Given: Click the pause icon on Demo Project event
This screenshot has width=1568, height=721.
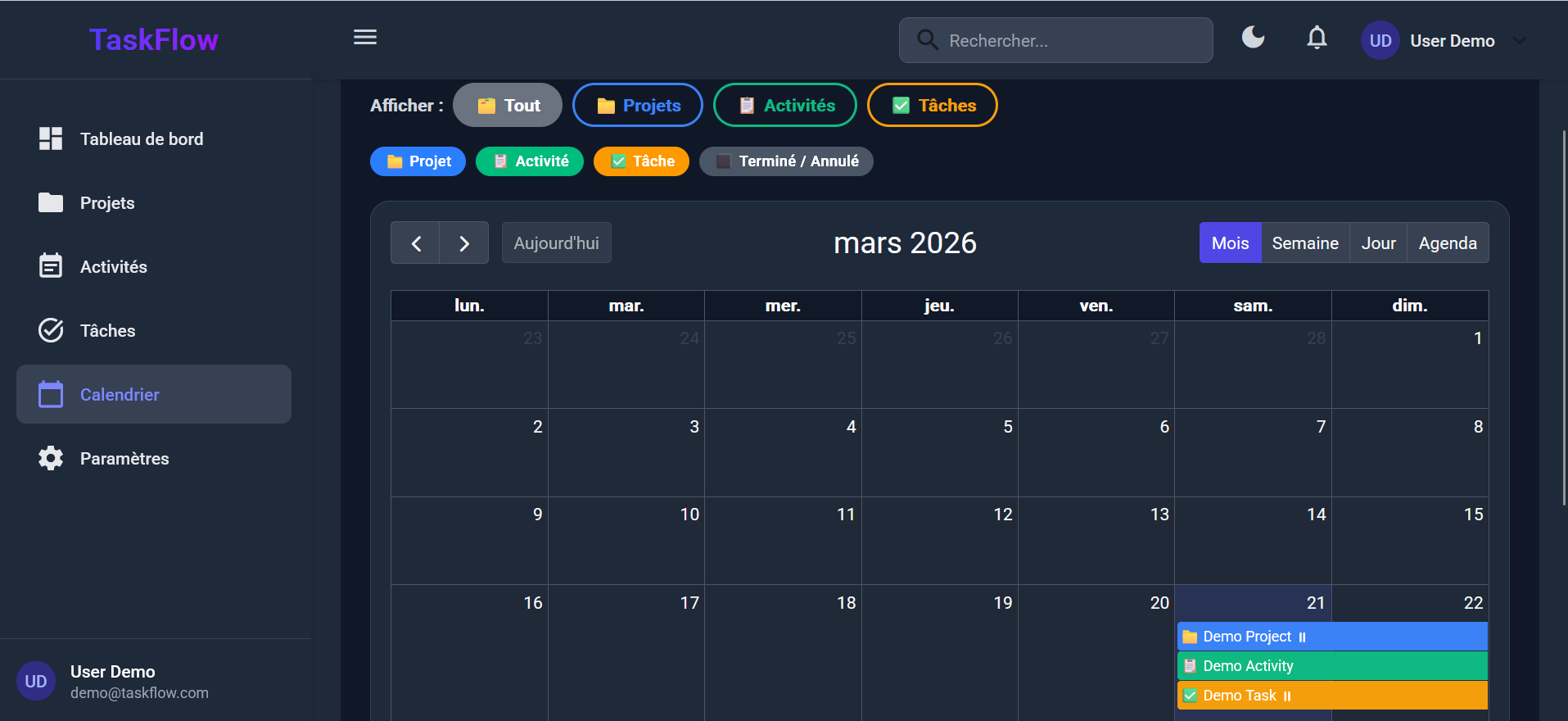Looking at the screenshot, I should [x=1302, y=637].
